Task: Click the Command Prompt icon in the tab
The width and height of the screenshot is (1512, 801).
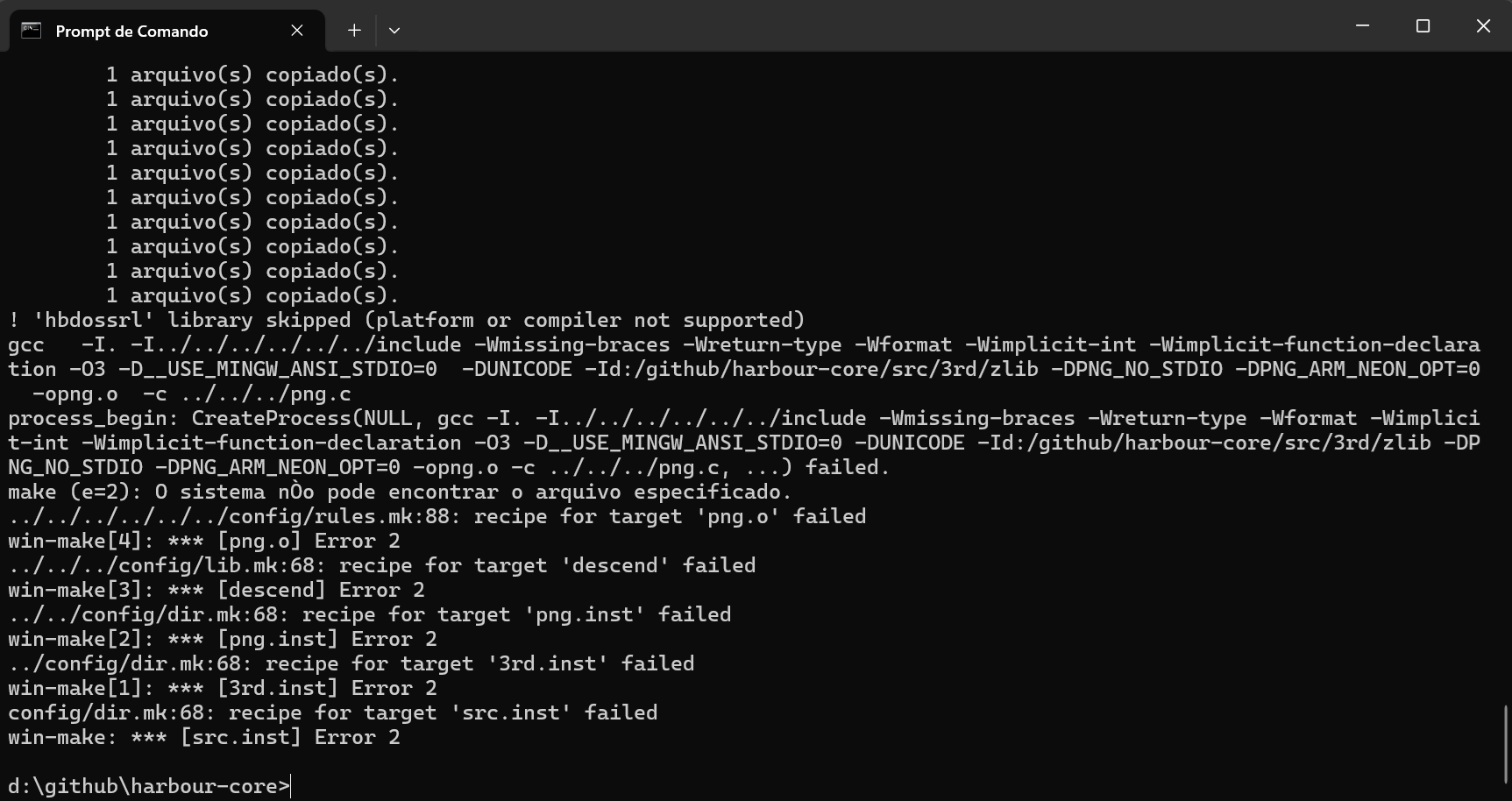Action: coord(32,31)
